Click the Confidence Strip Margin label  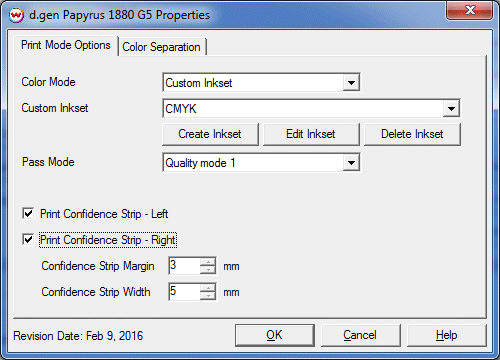coord(98,266)
